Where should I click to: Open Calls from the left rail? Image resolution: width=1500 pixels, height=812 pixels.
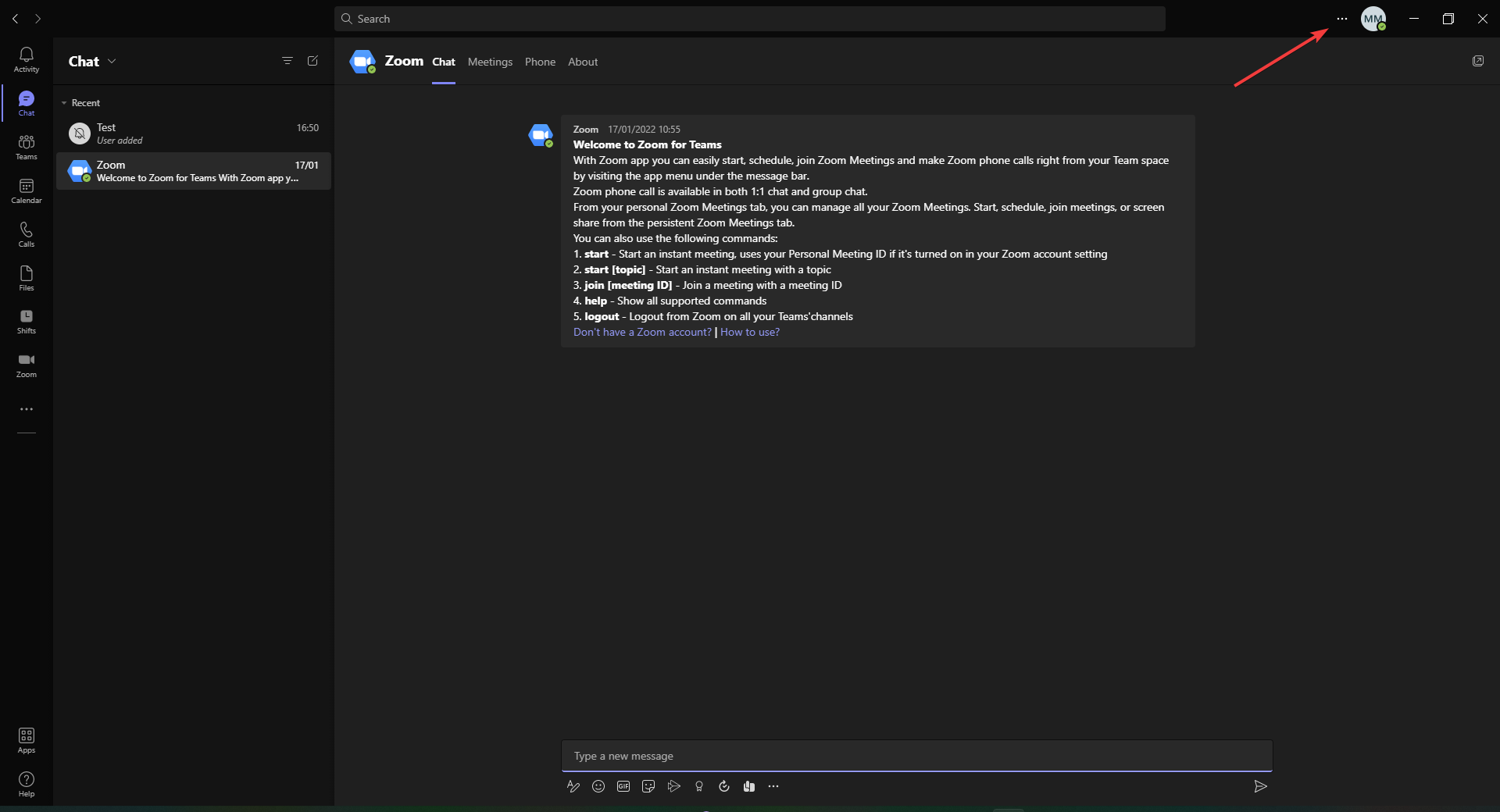pos(27,234)
